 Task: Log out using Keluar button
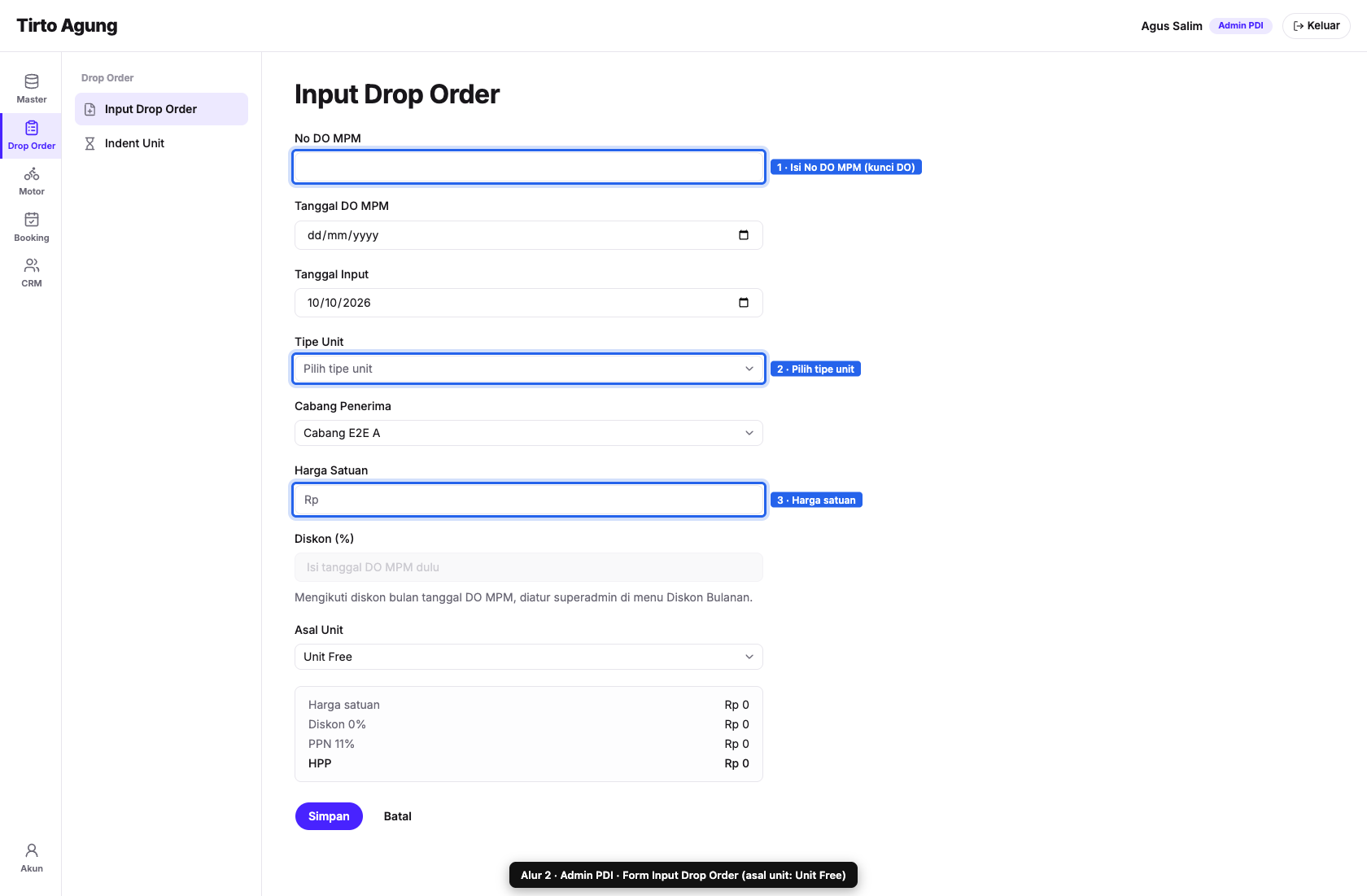pos(1317,26)
